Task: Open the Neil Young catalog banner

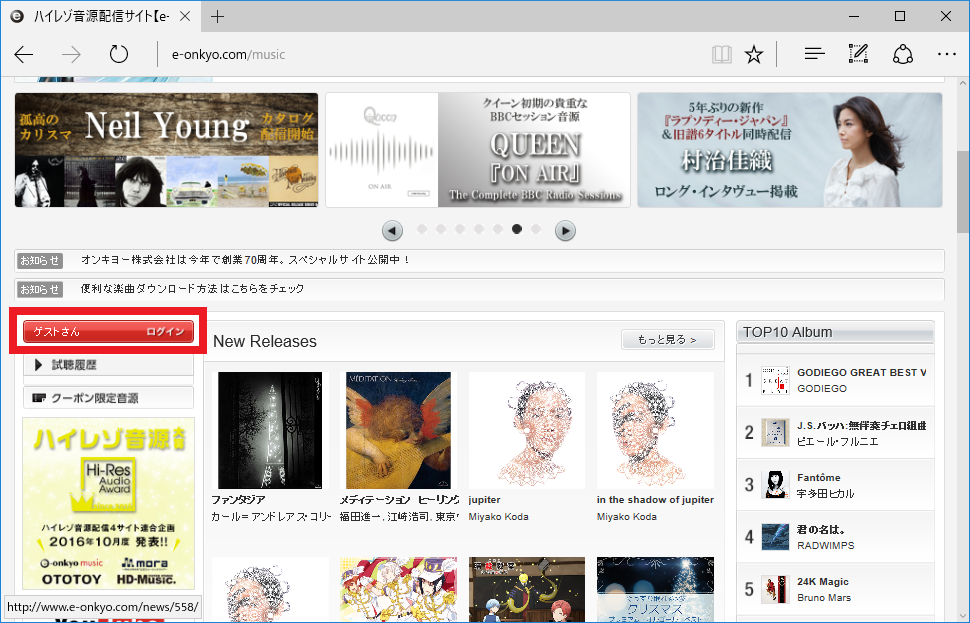Action: pyautogui.click(x=166, y=150)
